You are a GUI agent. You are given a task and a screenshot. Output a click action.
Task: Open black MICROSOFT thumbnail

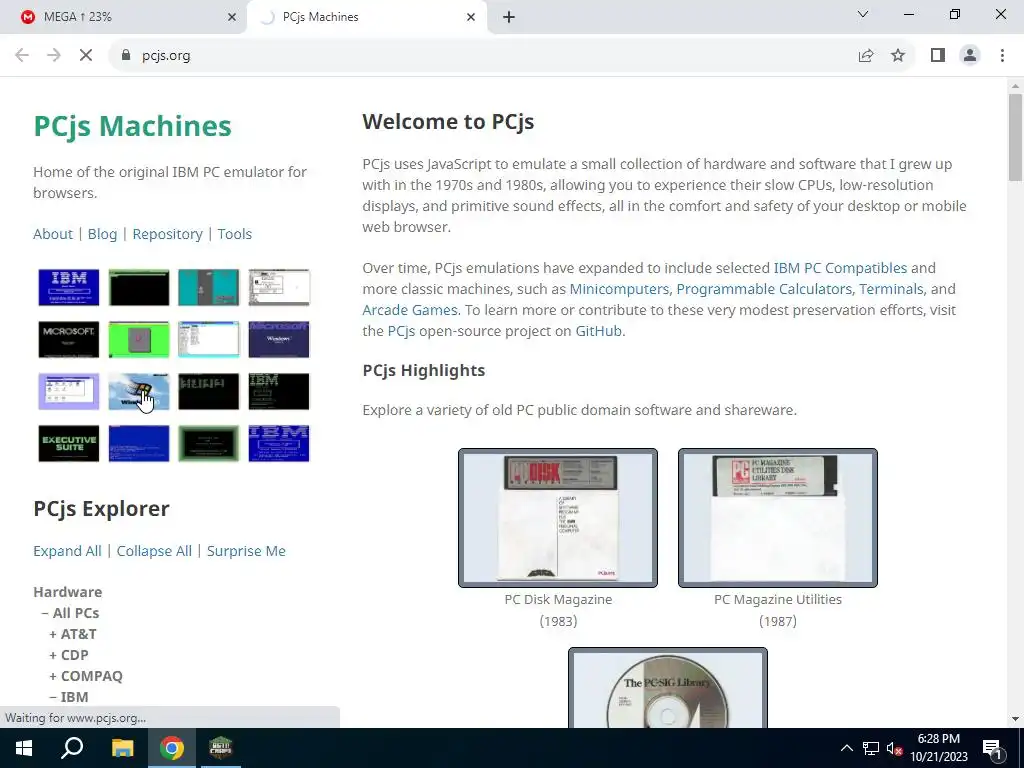[69, 340]
